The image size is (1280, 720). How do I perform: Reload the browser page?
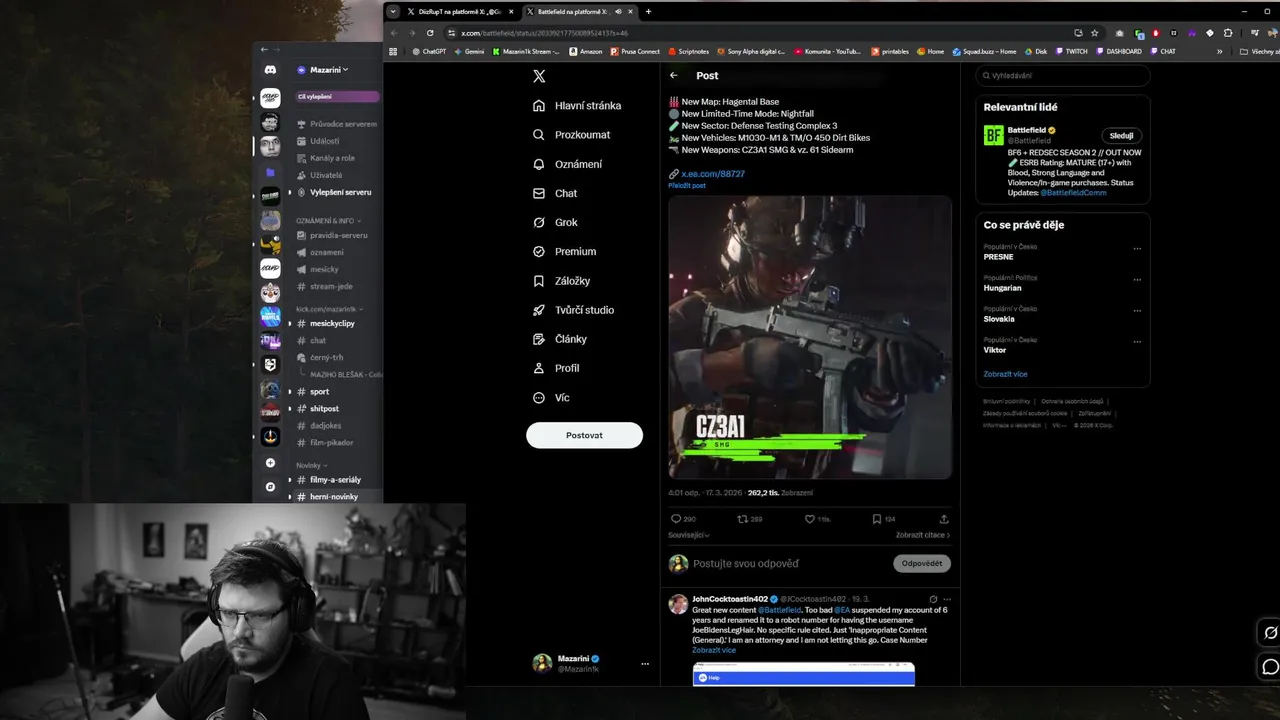tap(430, 33)
